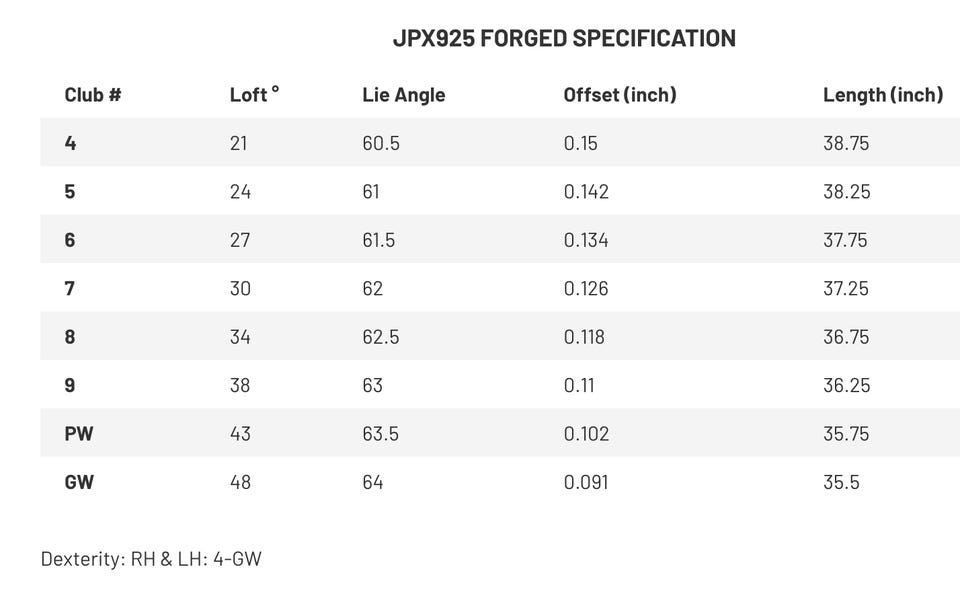Click the Dexterity RH & LH note
Viewport: 960px width, 600px height.
point(151,559)
